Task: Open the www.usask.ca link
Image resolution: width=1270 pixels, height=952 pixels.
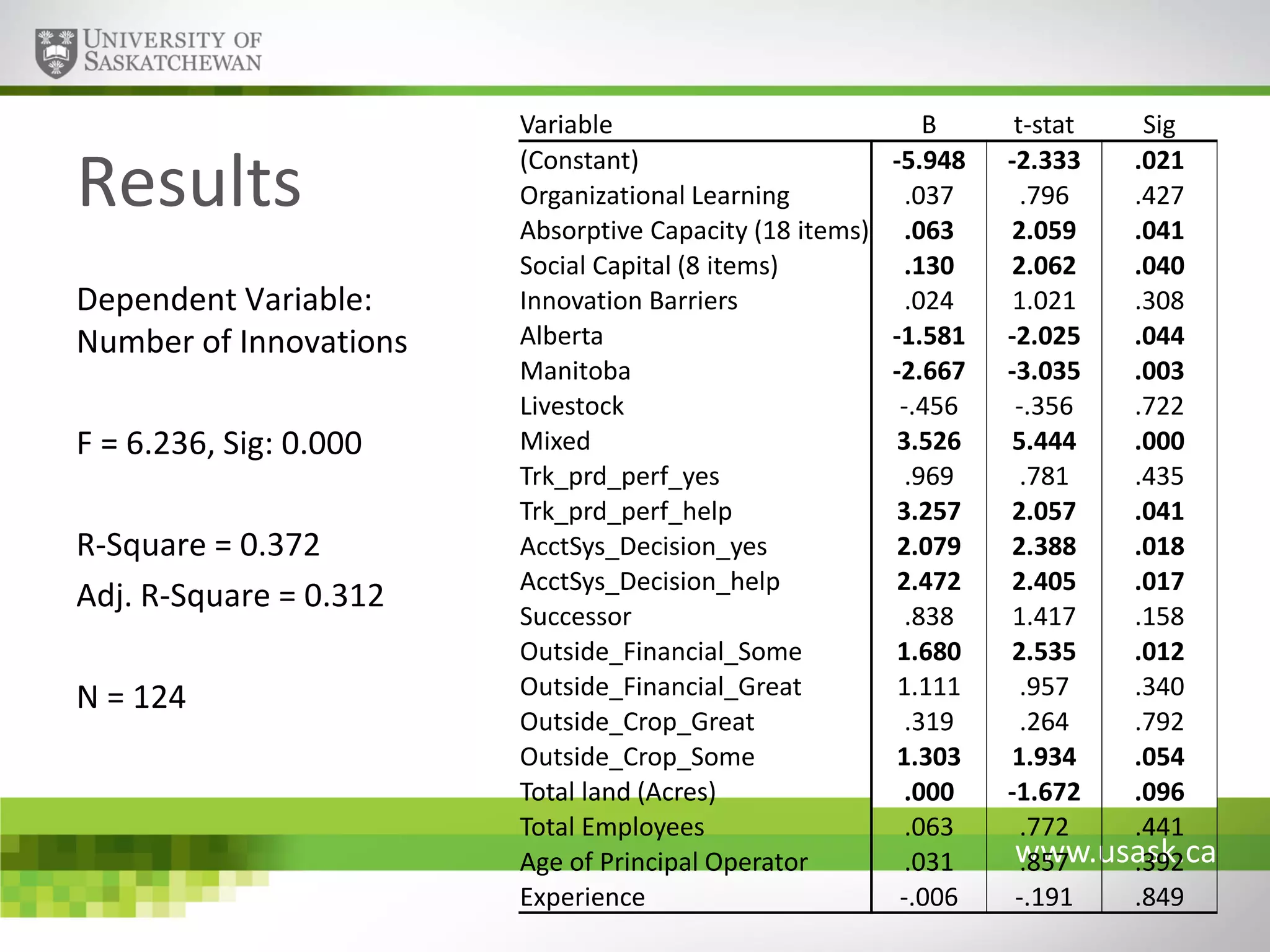Action: (1115, 852)
